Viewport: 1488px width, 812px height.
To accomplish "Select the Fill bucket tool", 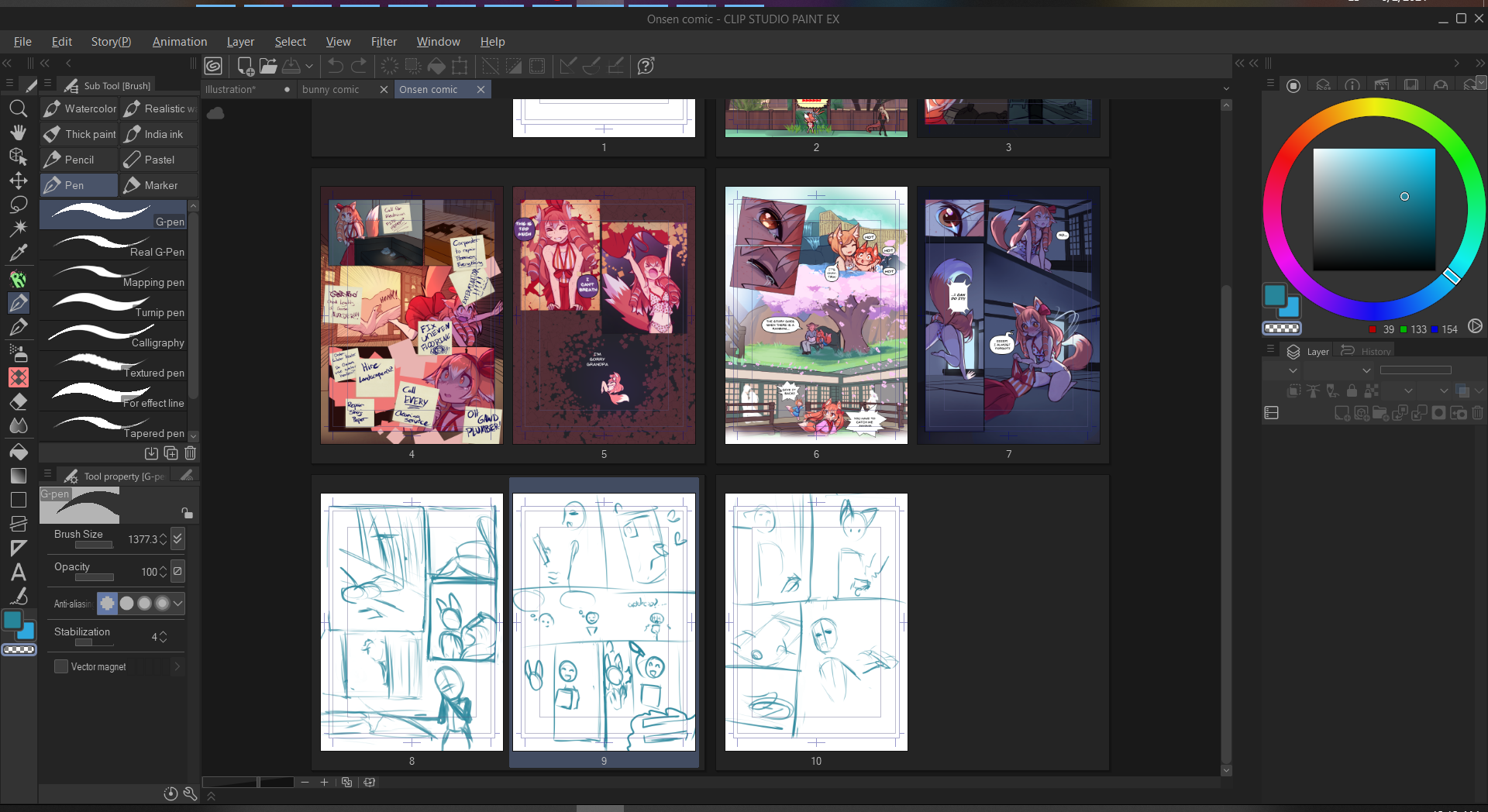I will 19,451.
